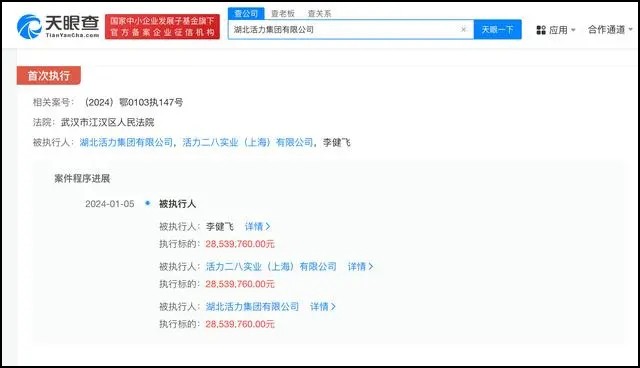
Task: Click the Tianyancha logo icon
Action: pyautogui.click(x=29, y=27)
